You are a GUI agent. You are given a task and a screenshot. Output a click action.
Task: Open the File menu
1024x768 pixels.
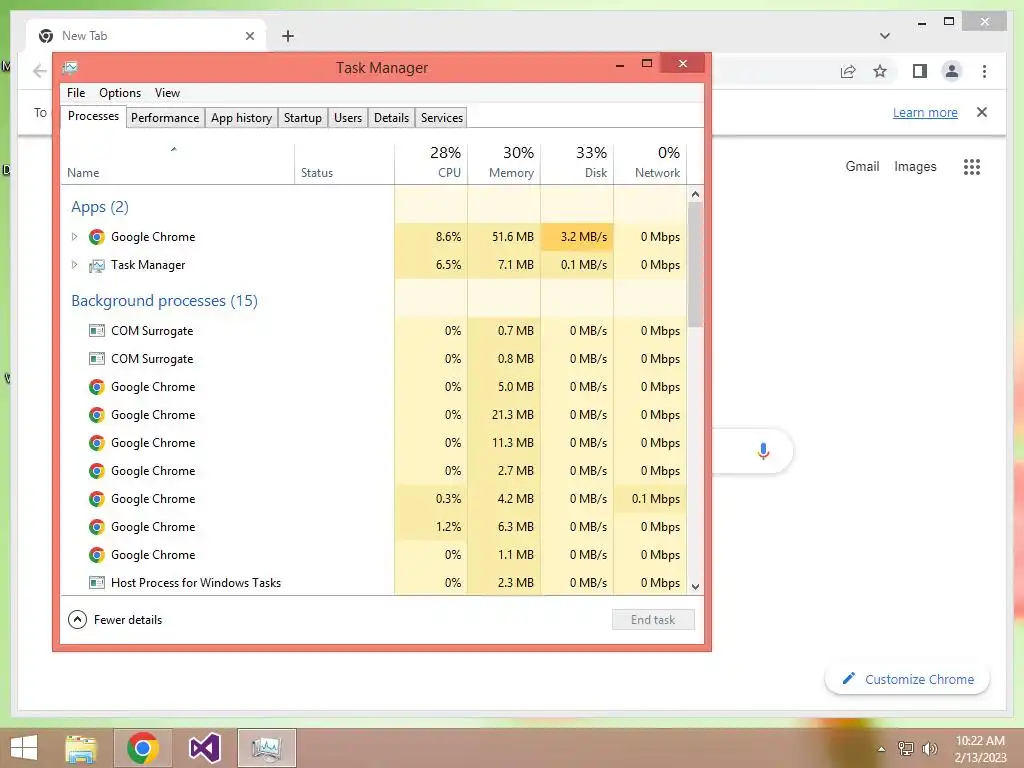[x=76, y=93]
